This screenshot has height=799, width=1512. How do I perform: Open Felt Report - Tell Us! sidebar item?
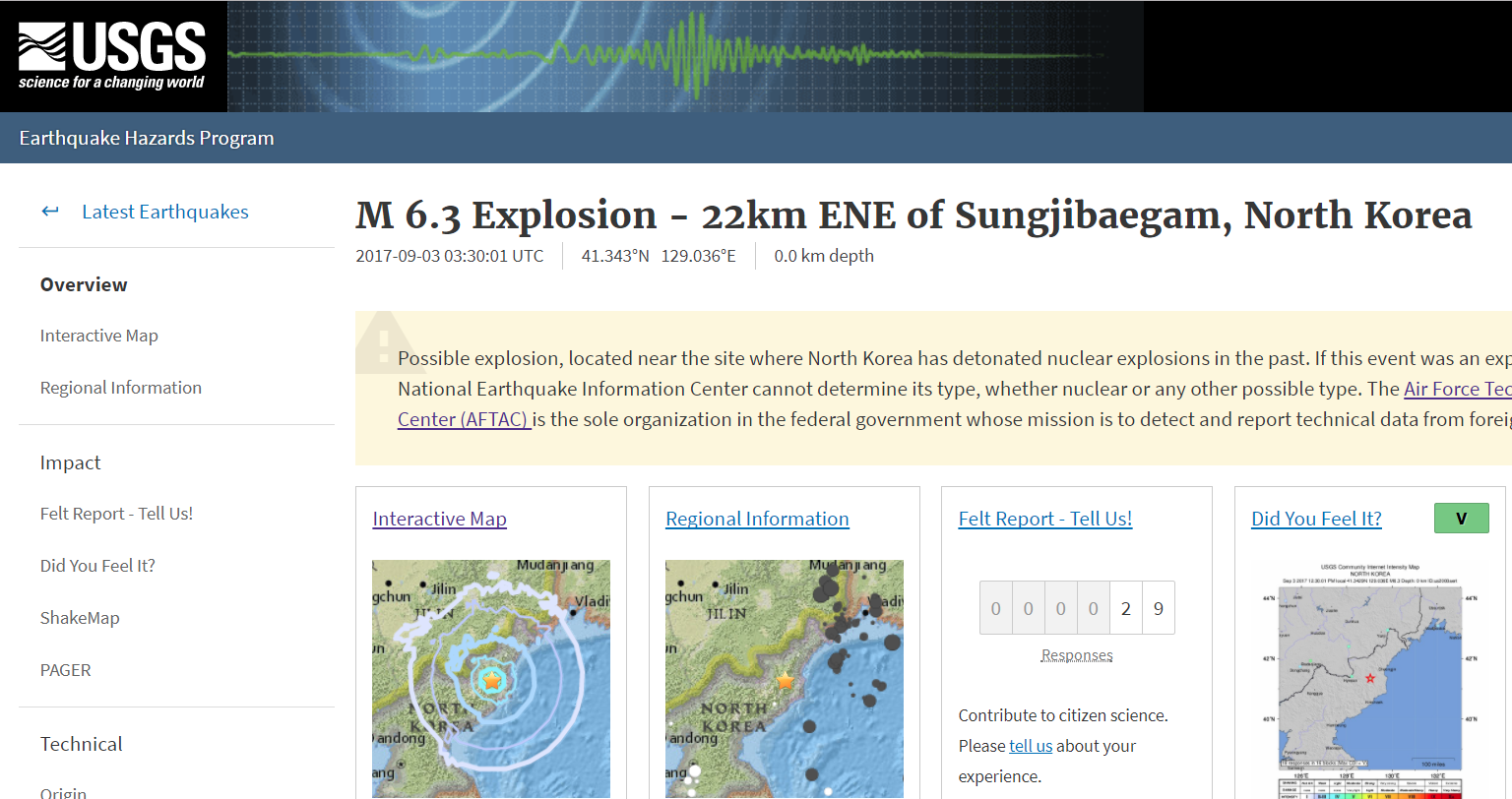point(116,514)
